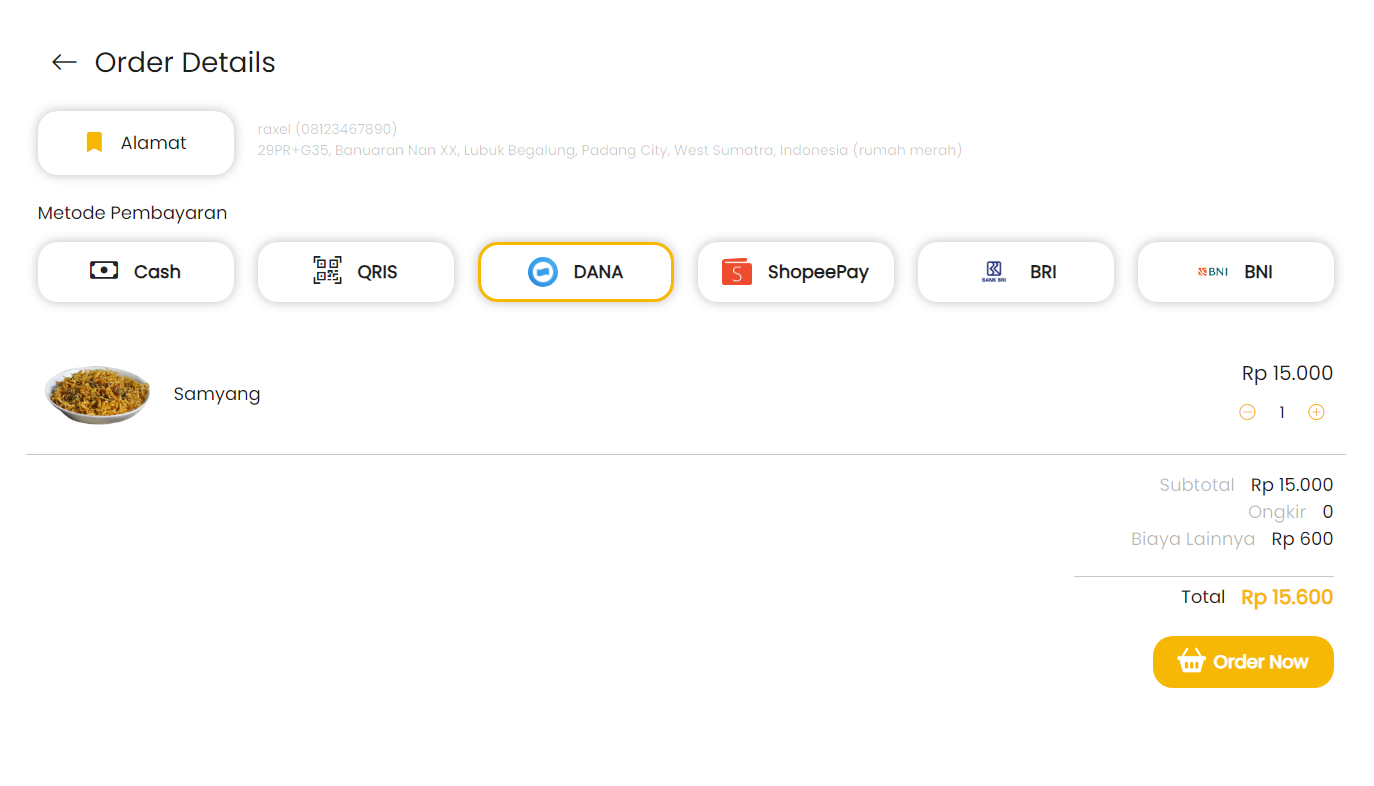Click the Samyang noodle product image
The image size is (1374, 786).
click(x=98, y=394)
